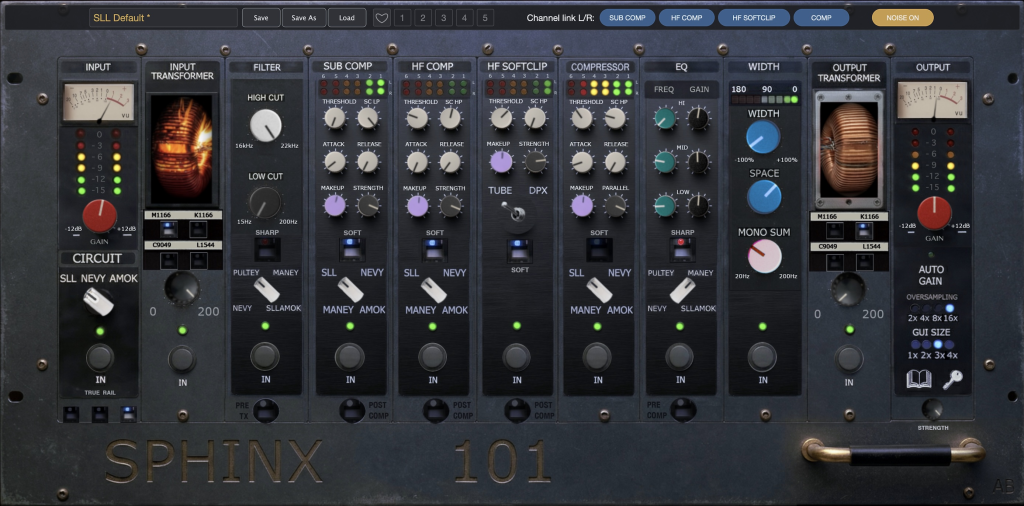Set GUI size to 1x
The width and height of the screenshot is (1024, 506).
point(915,345)
